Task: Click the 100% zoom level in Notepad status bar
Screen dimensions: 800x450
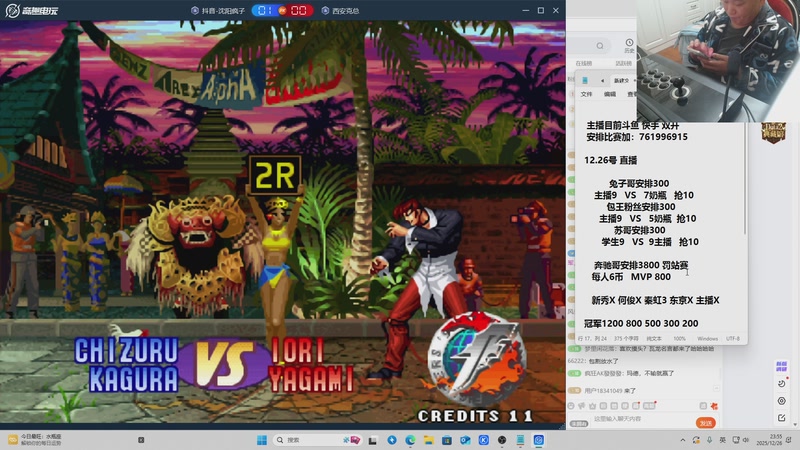Action: point(680,339)
